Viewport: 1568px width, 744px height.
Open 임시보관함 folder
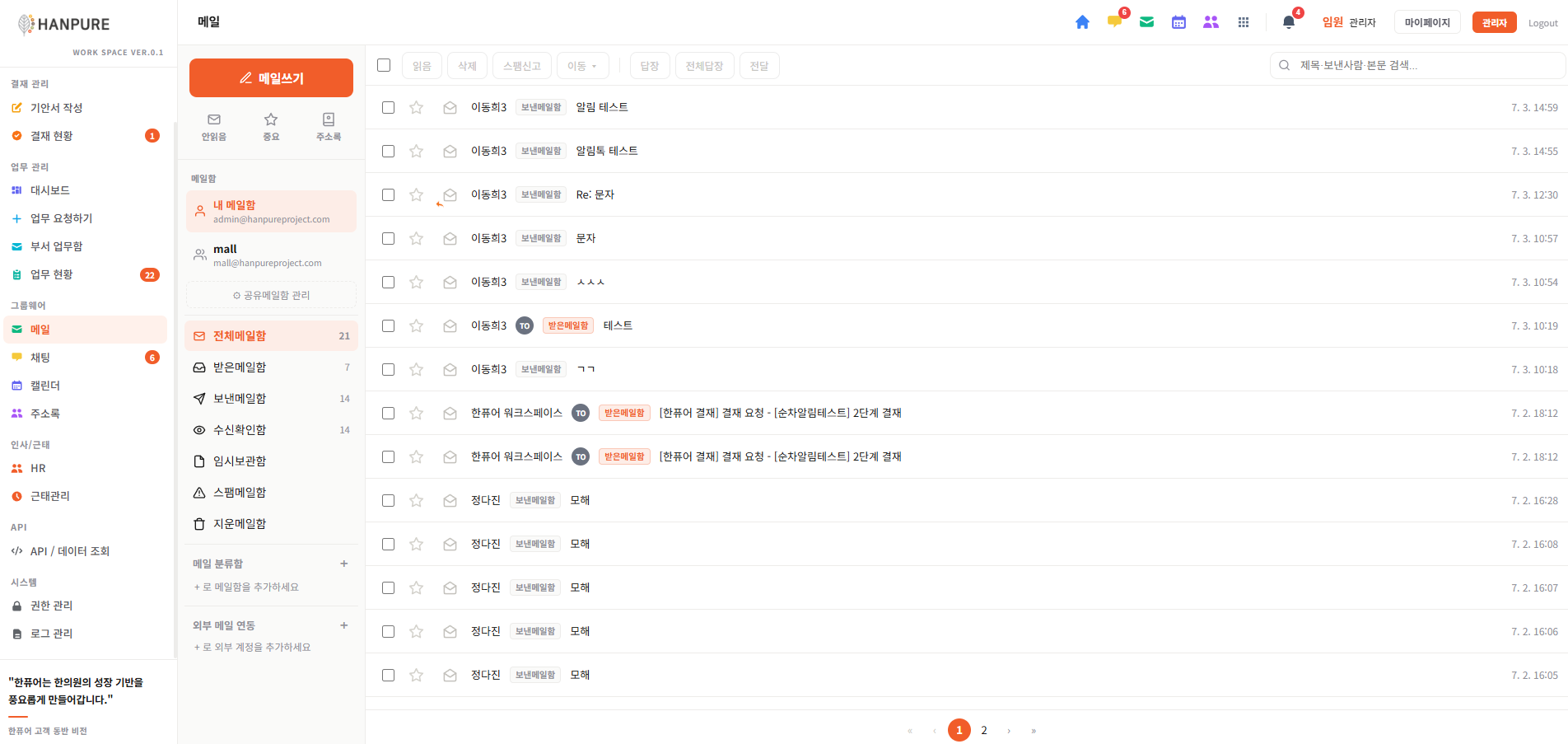pyautogui.click(x=271, y=461)
